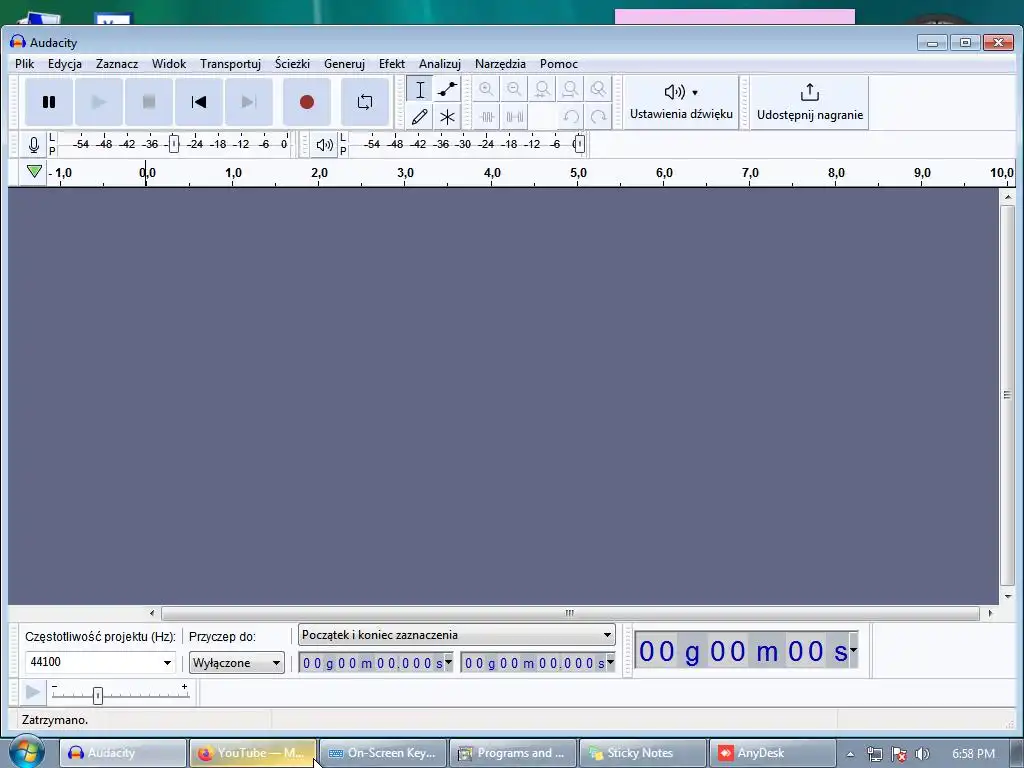1024x768 pixels.
Task: Start recording with the red Record button
Action: coord(307,102)
